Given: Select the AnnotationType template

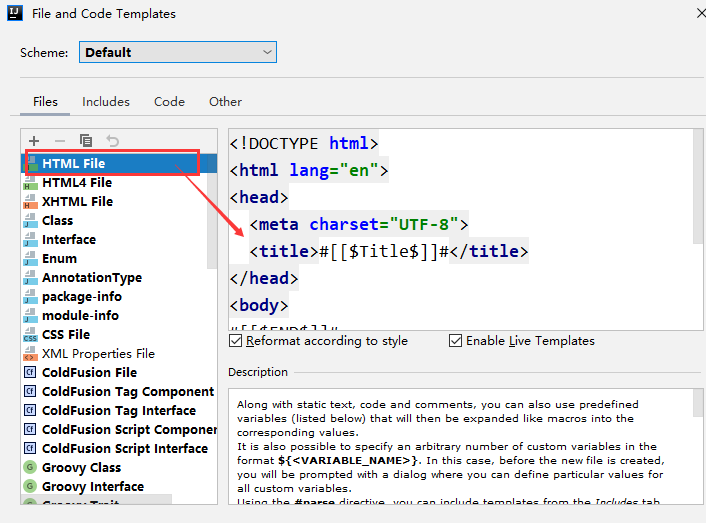Looking at the screenshot, I should pos(119,278).
